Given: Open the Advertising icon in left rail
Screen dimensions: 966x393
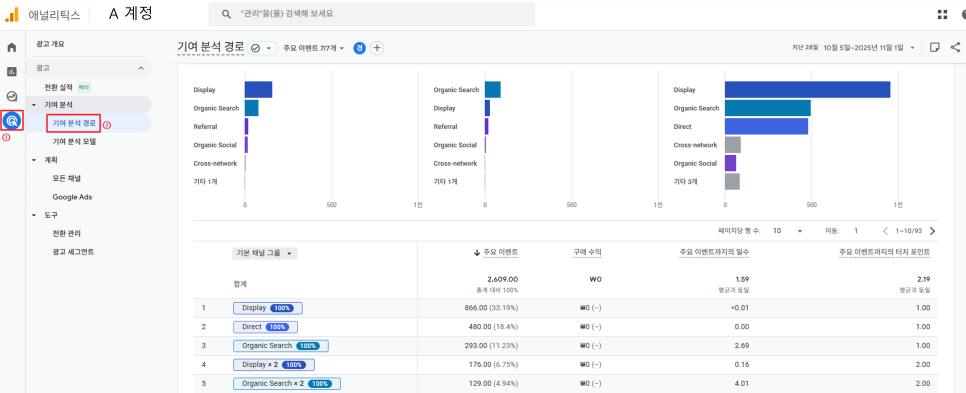Looking at the screenshot, I should pos(12,120).
